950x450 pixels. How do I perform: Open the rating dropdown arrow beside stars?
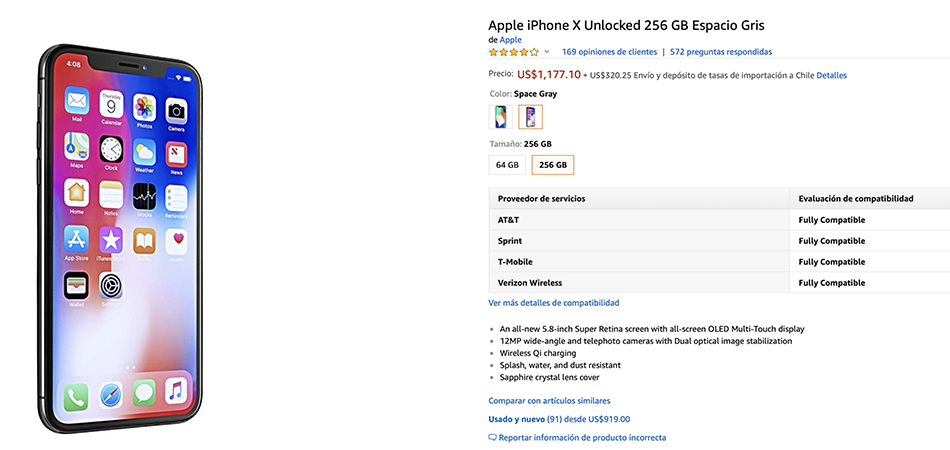(546, 52)
